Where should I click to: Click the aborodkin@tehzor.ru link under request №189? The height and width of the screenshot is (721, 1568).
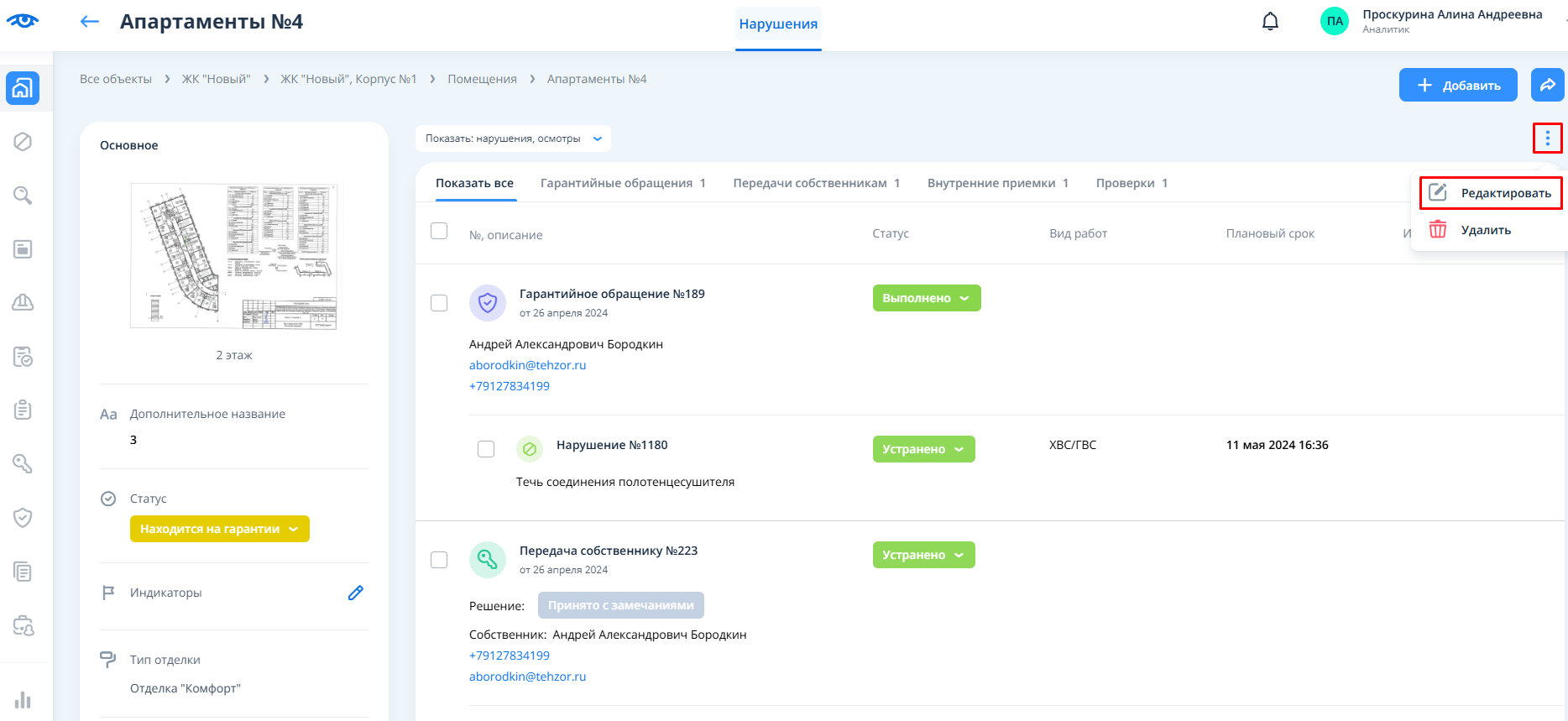527,365
